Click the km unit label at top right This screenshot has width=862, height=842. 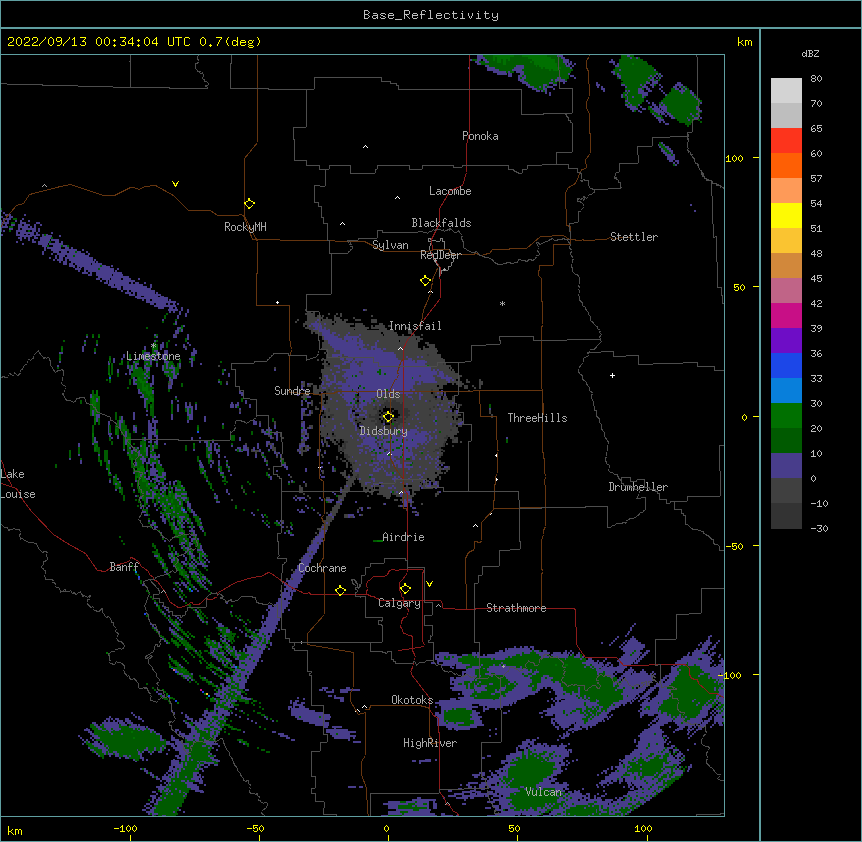pos(745,42)
